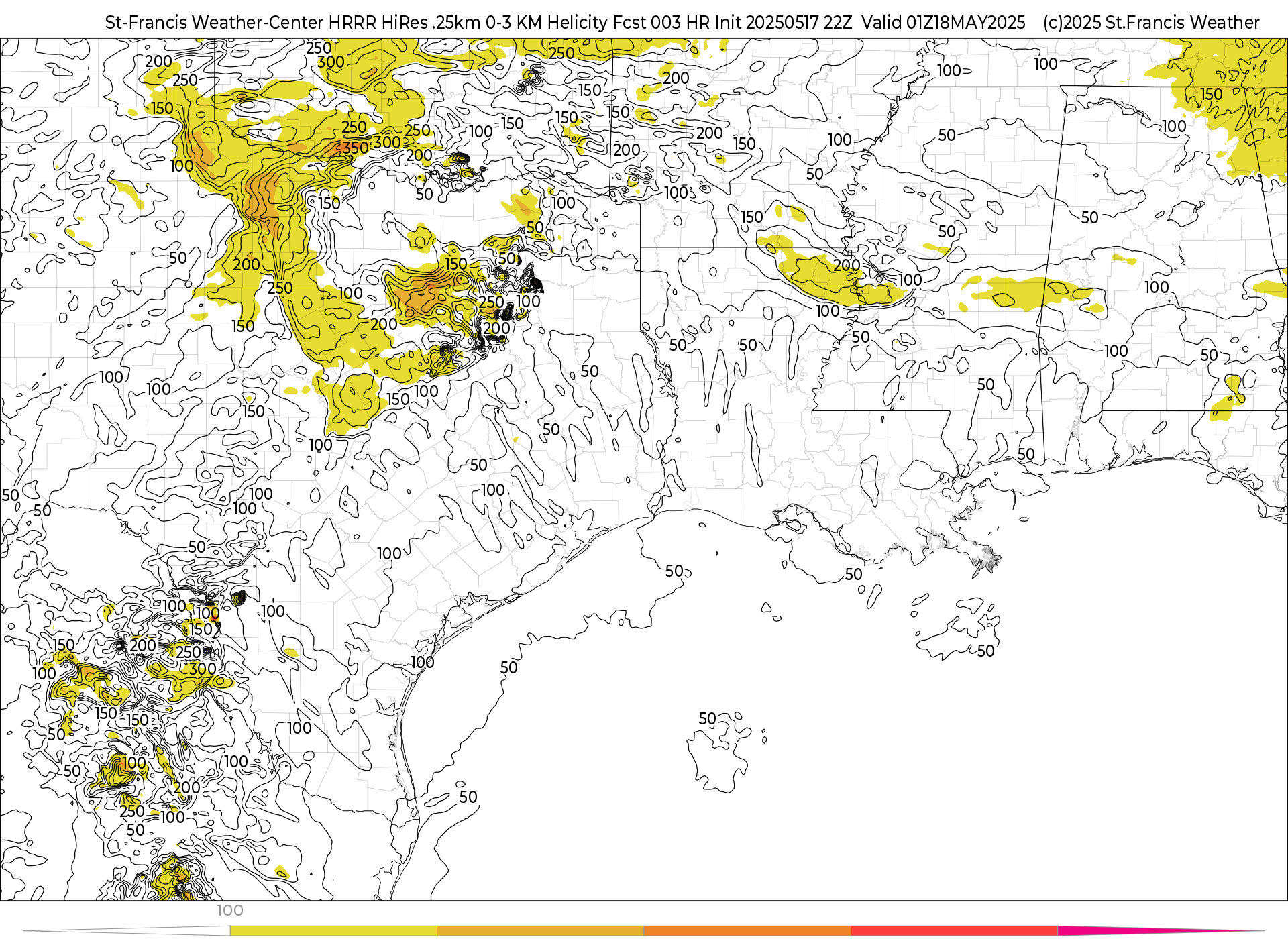
Task: Click the magenta tapered end of the color bar
Action: [x=1161, y=931]
